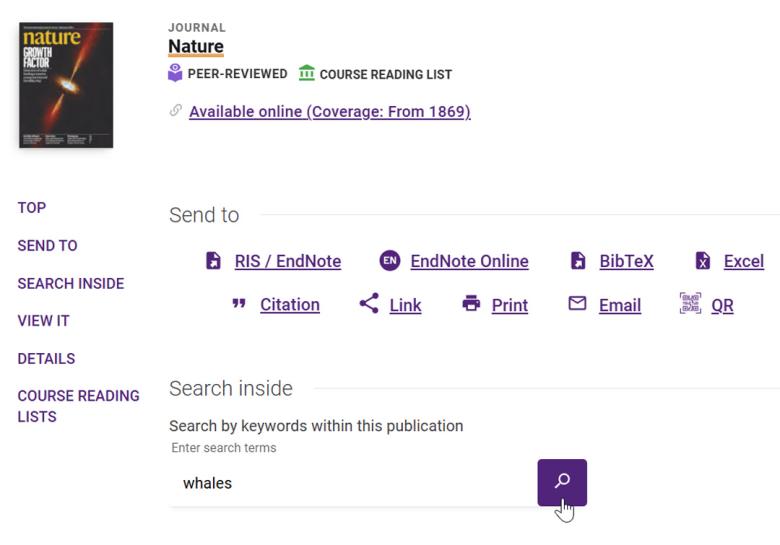This screenshot has width=780, height=545.
Task: Open the Available online coverage link
Action: 329,111
